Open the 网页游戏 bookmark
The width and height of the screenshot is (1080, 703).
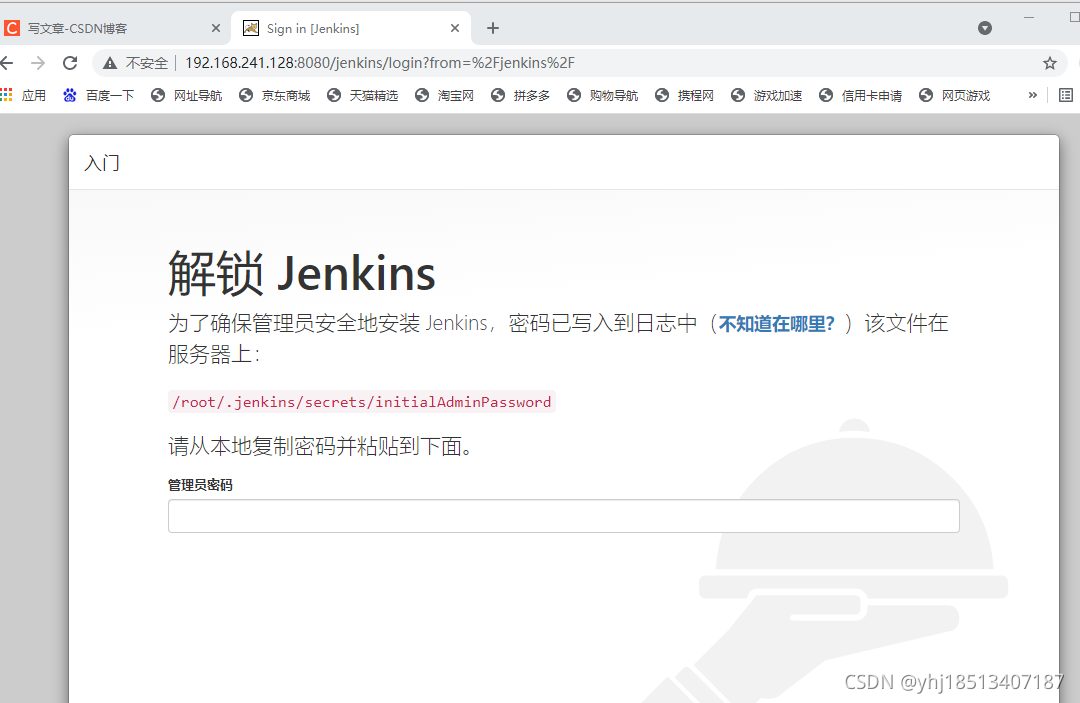[955, 96]
